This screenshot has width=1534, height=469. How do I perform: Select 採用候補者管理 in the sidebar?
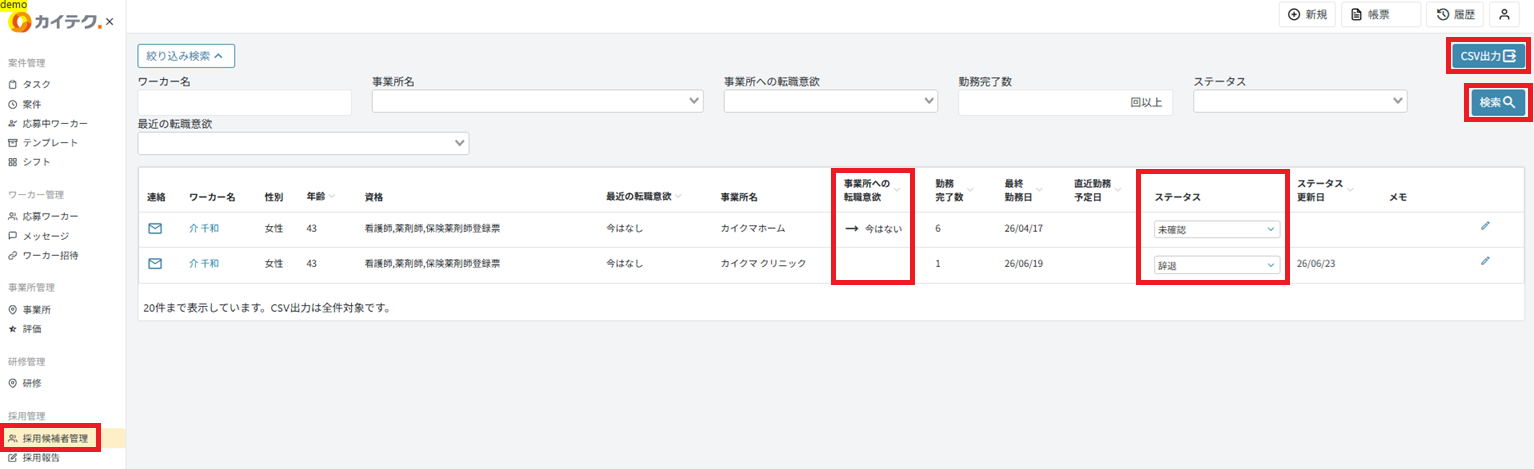(55, 438)
